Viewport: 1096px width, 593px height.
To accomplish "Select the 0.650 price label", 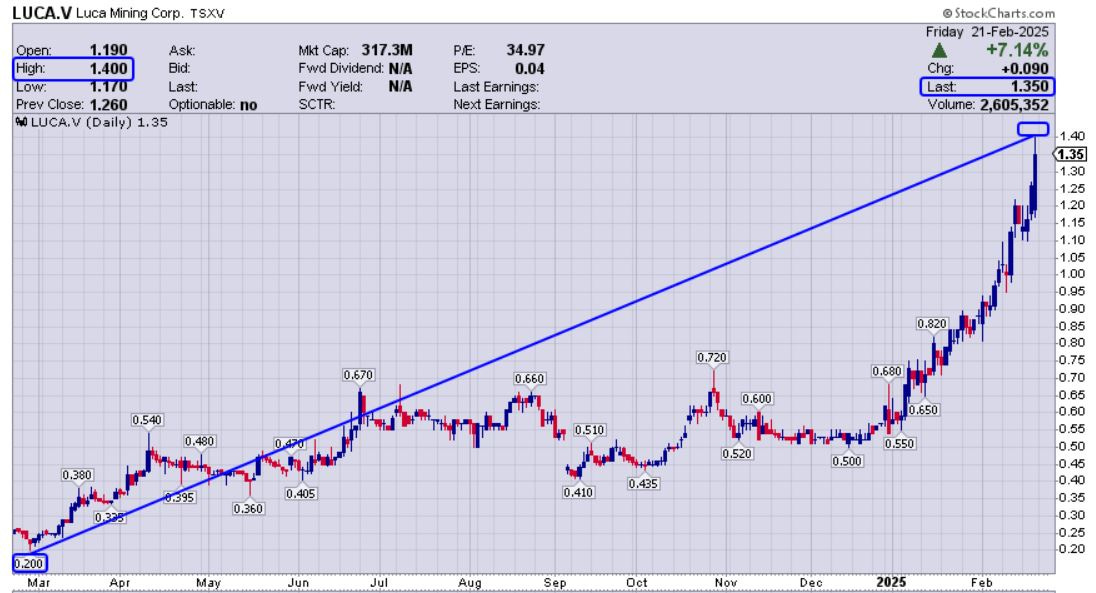I will [923, 410].
